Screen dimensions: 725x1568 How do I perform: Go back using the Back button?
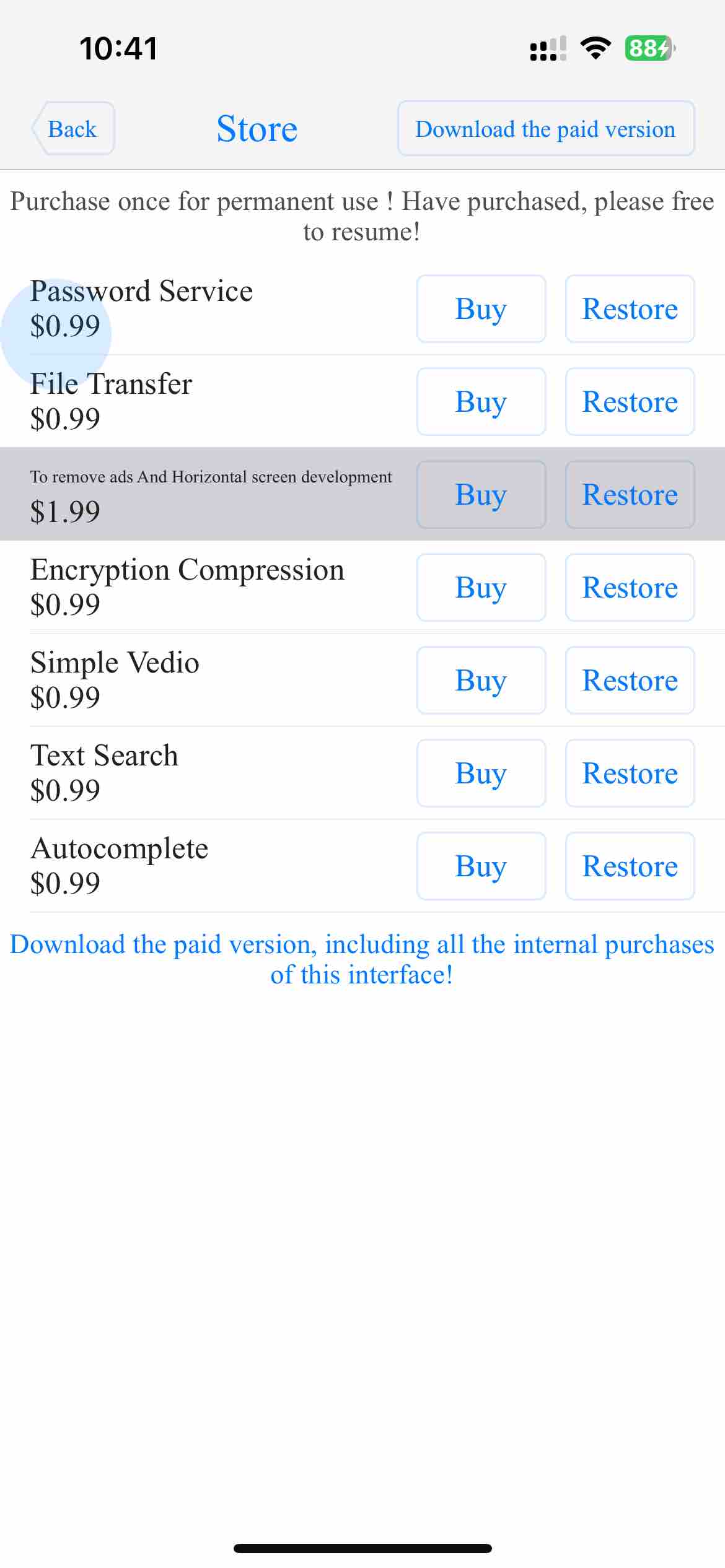click(73, 128)
